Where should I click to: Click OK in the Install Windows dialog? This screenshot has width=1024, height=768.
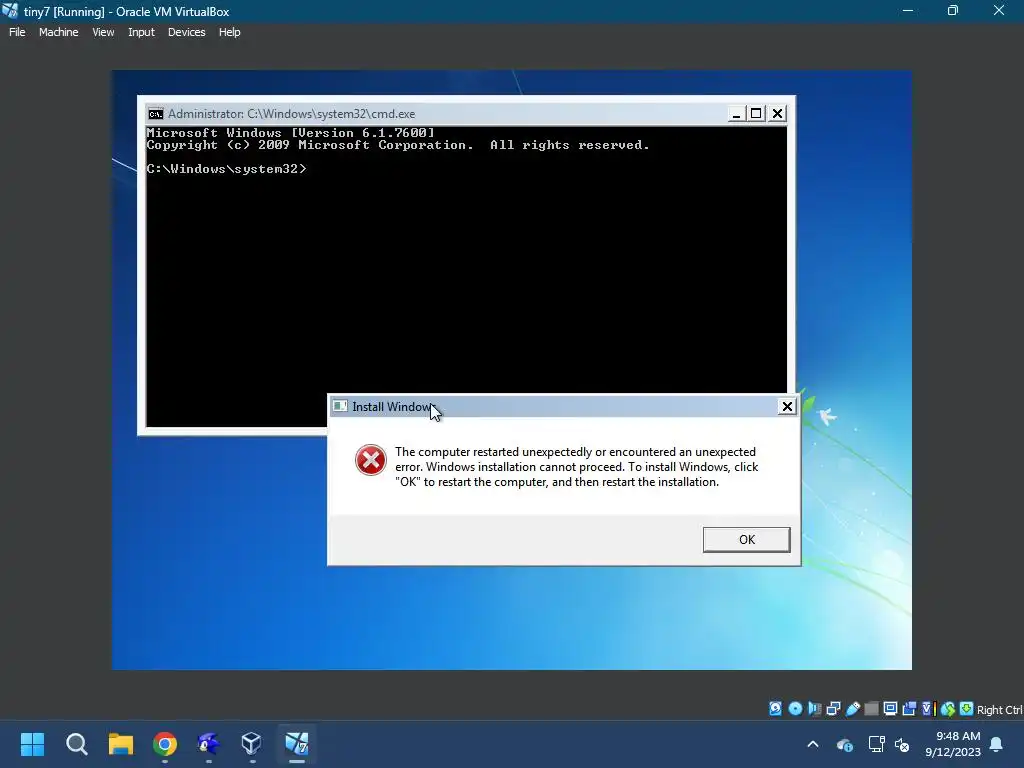pyautogui.click(x=746, y=539)
